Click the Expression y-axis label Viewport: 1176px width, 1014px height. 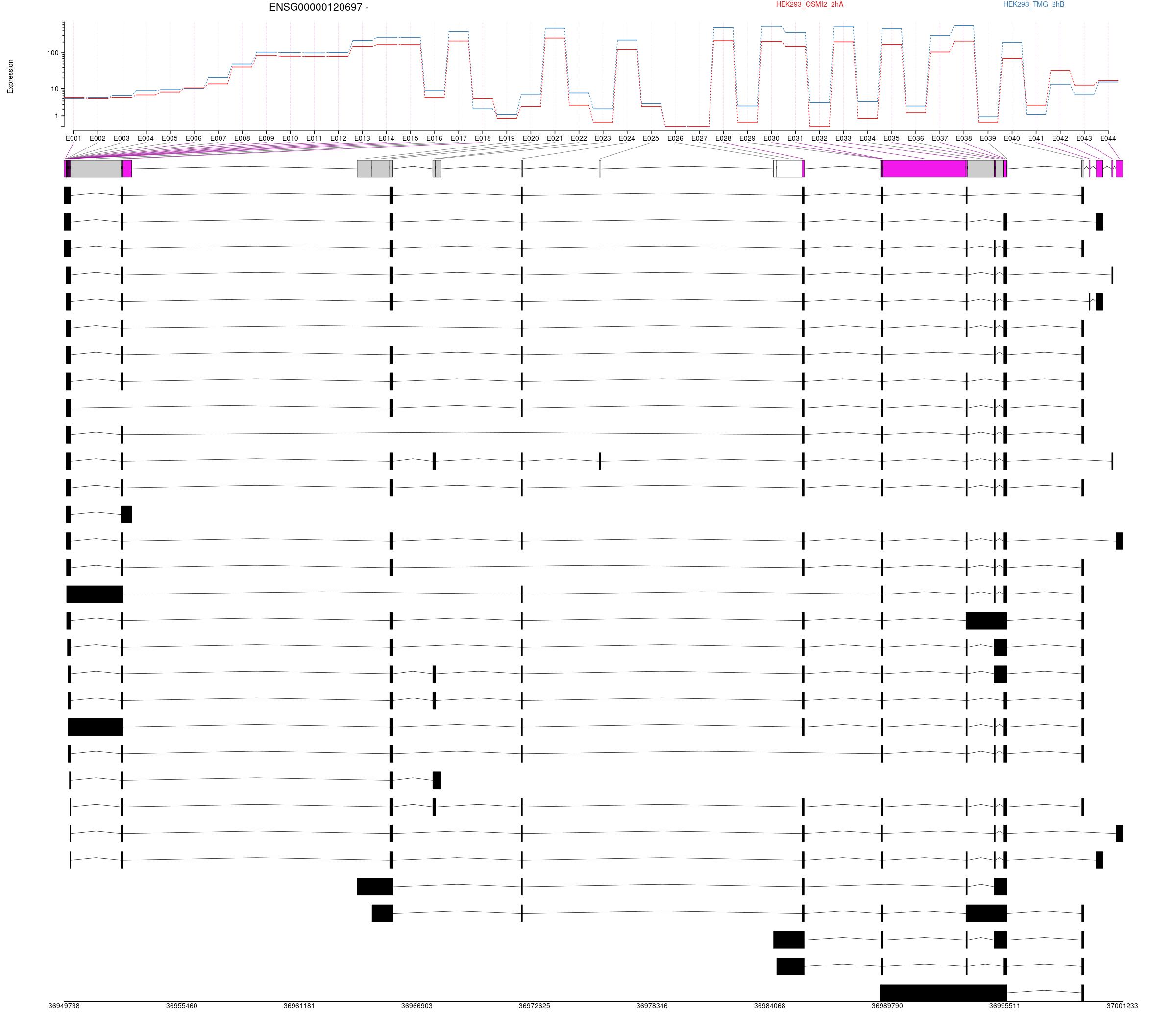pyautogui.click(x=10, y=76)
